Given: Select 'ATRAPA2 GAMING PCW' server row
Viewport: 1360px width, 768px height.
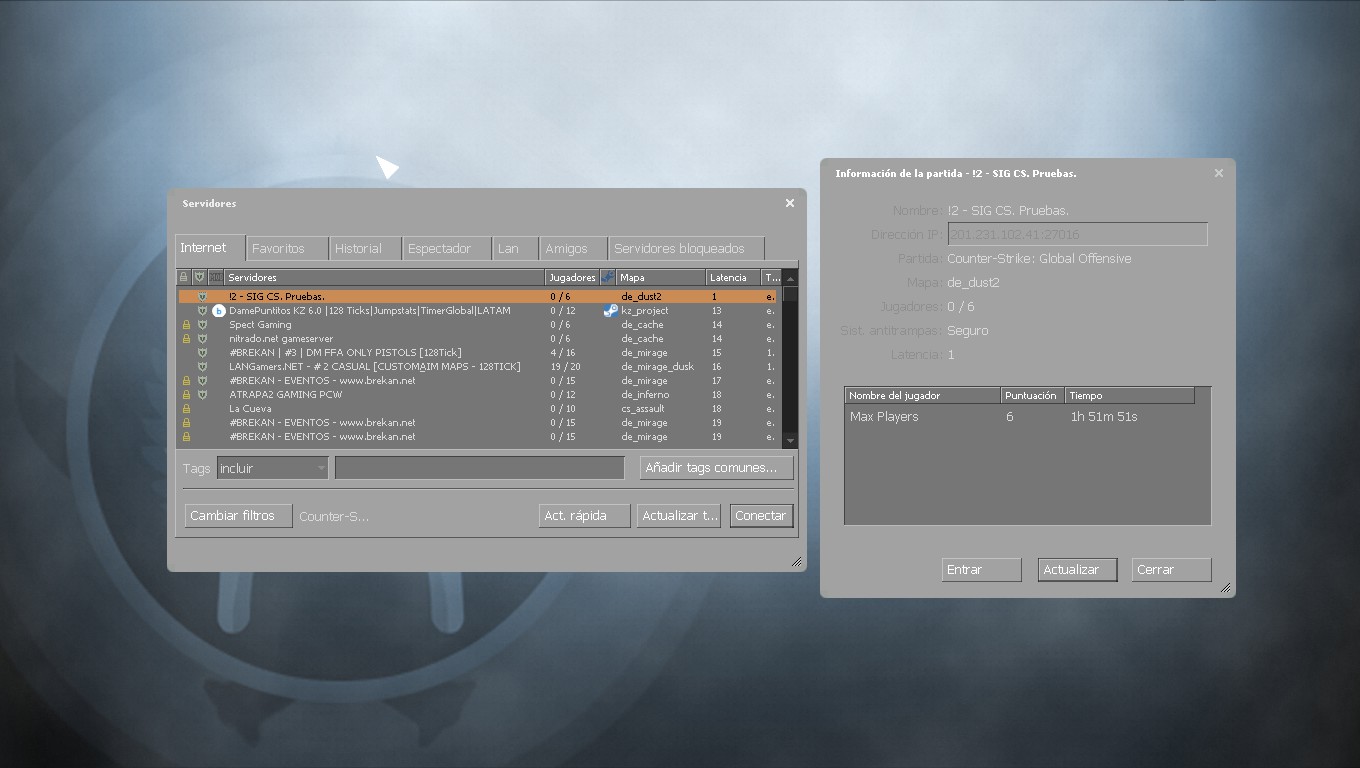Looking at the screenshot, I should tap(478, 395).
